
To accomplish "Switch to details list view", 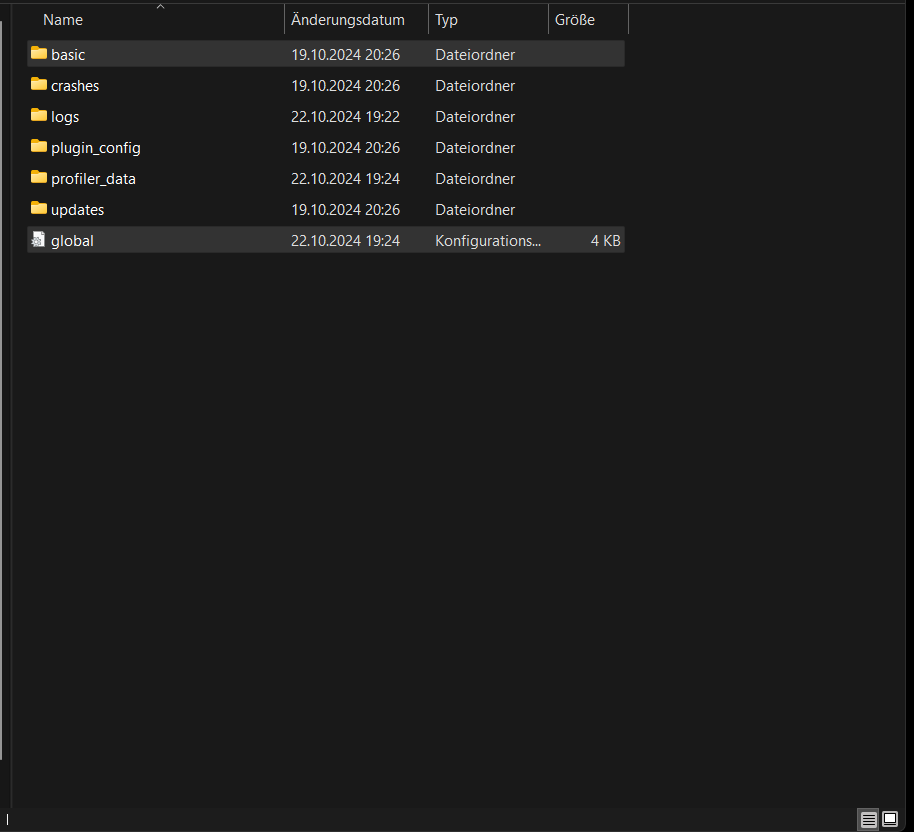I will pyautogui.click(x=868, y=819).
